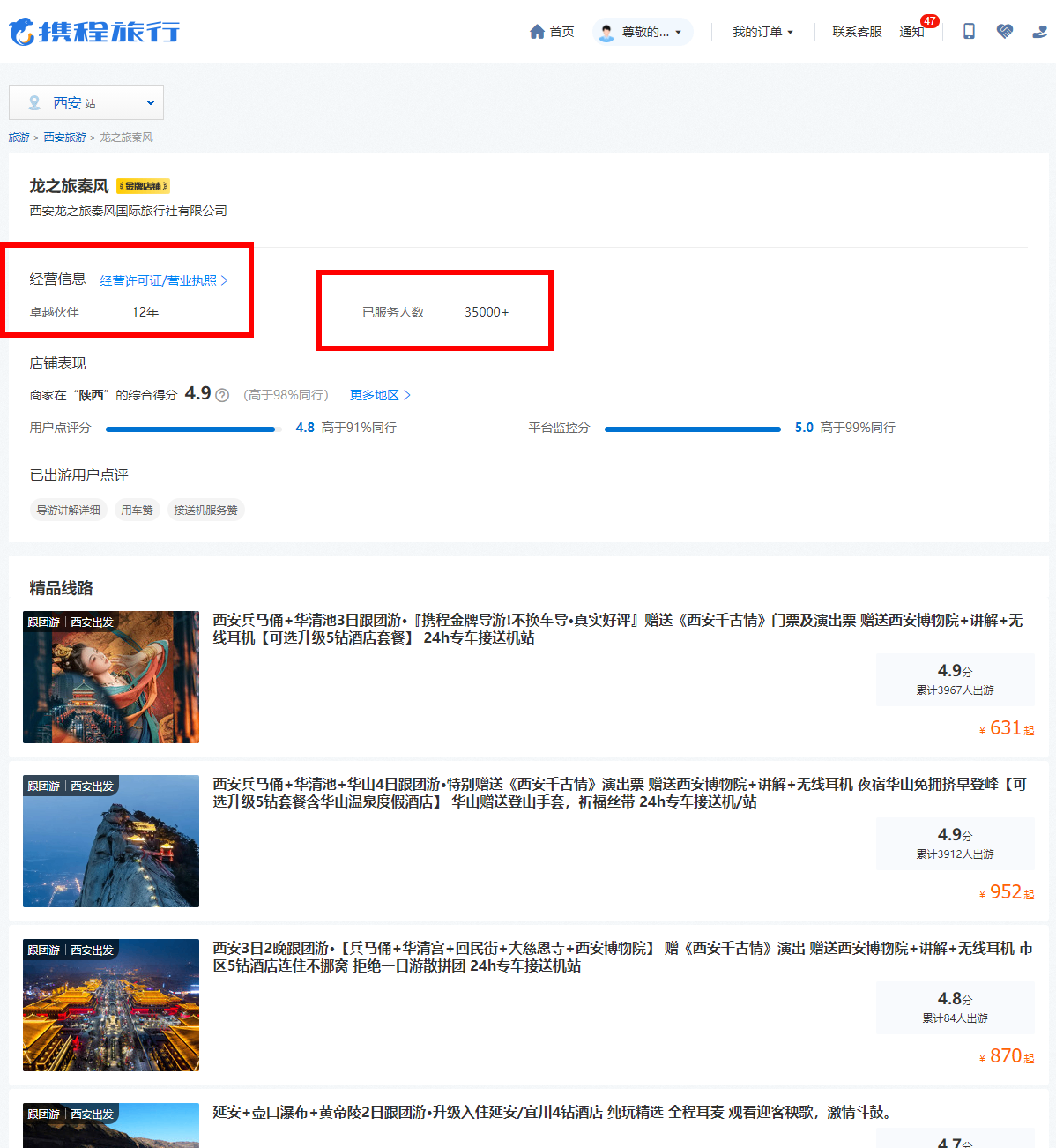Expand the 西安站 city selector

click(86, 102)
